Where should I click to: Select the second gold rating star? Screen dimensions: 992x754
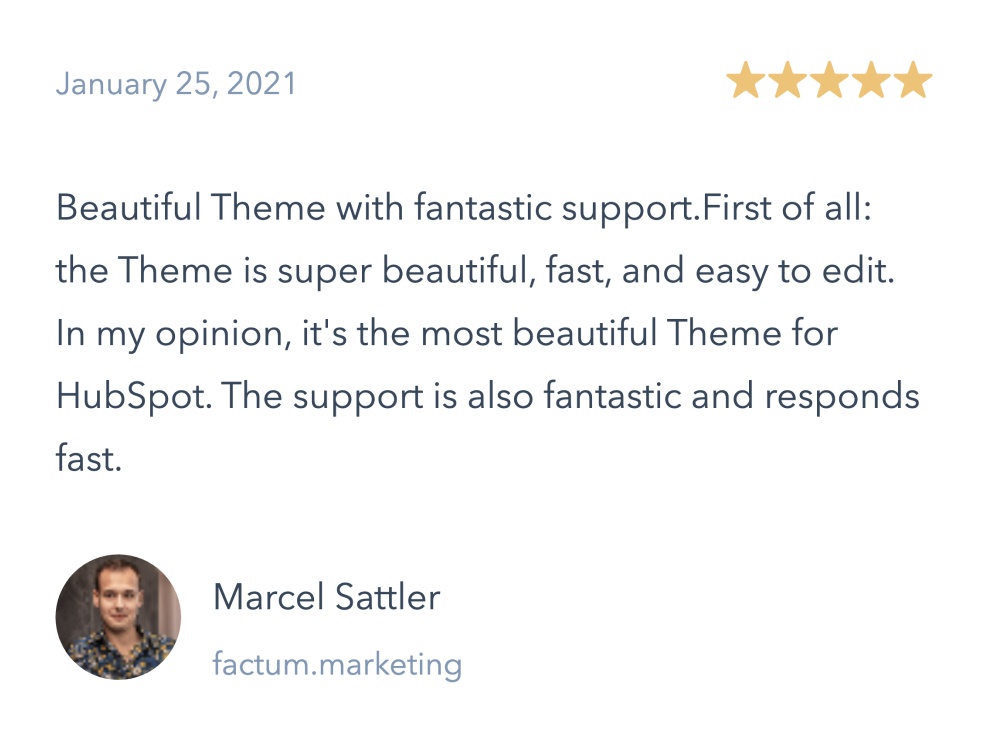788,80
